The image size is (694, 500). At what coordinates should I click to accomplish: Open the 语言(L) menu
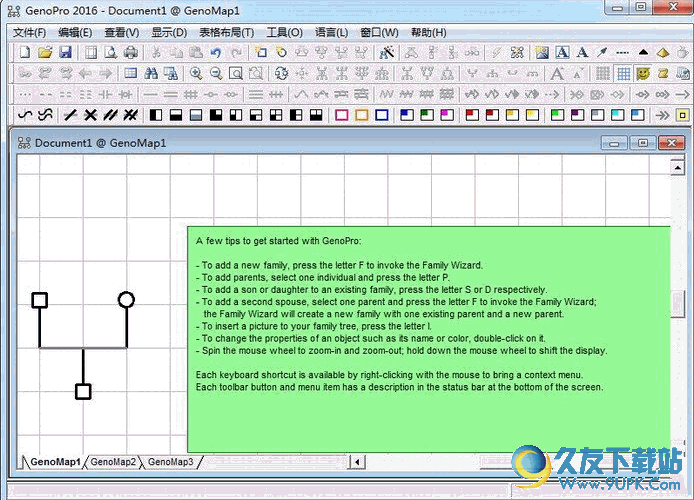(x=331, y=33)
